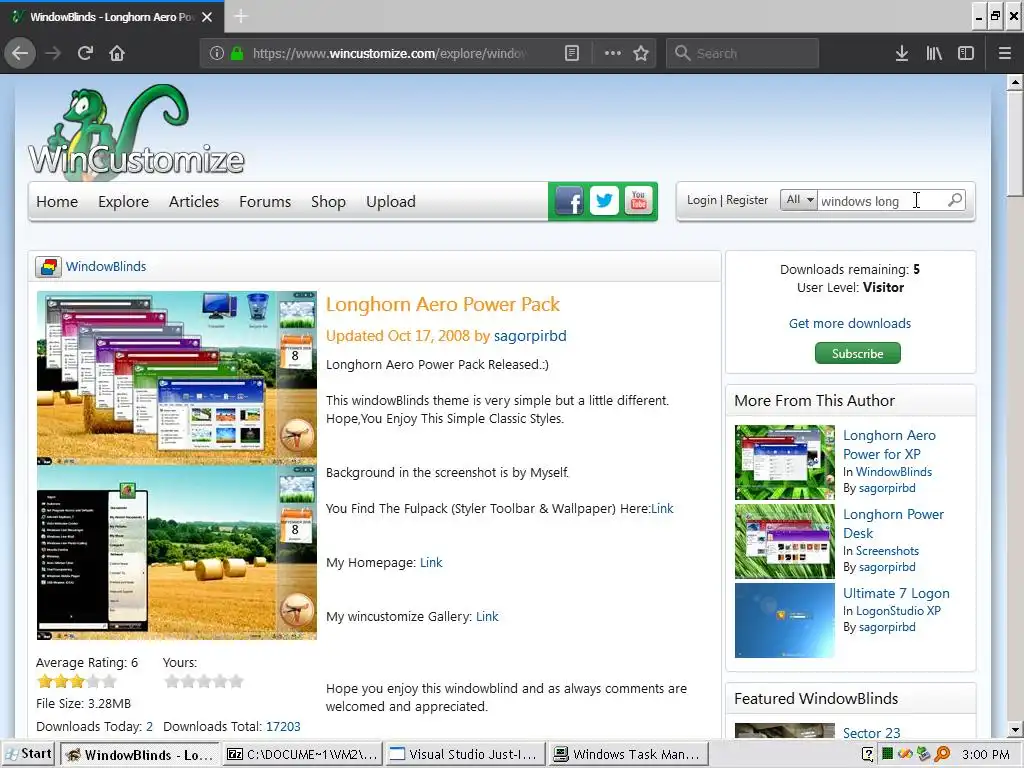Visit the WinCustomize Twitter page
The height and width of the screenshot is (768, 1024).
point(604,200)
